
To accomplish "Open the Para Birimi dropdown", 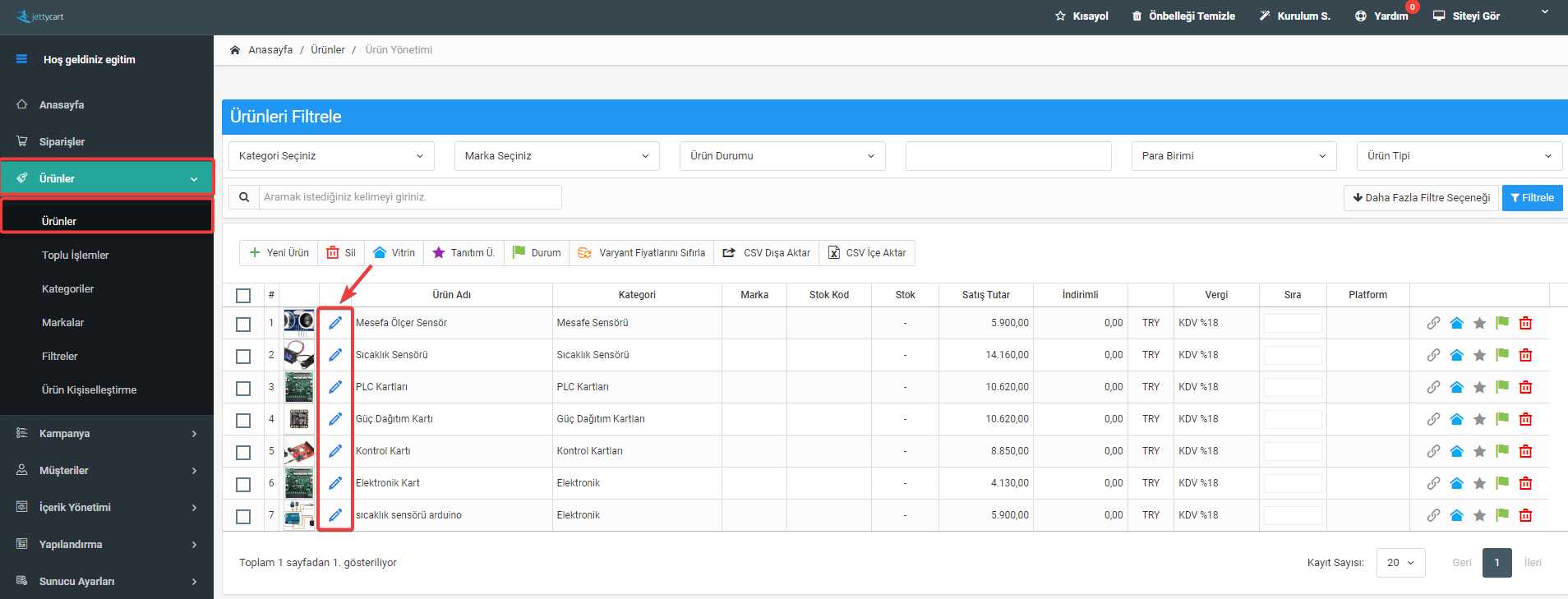I will [1234, 156].
